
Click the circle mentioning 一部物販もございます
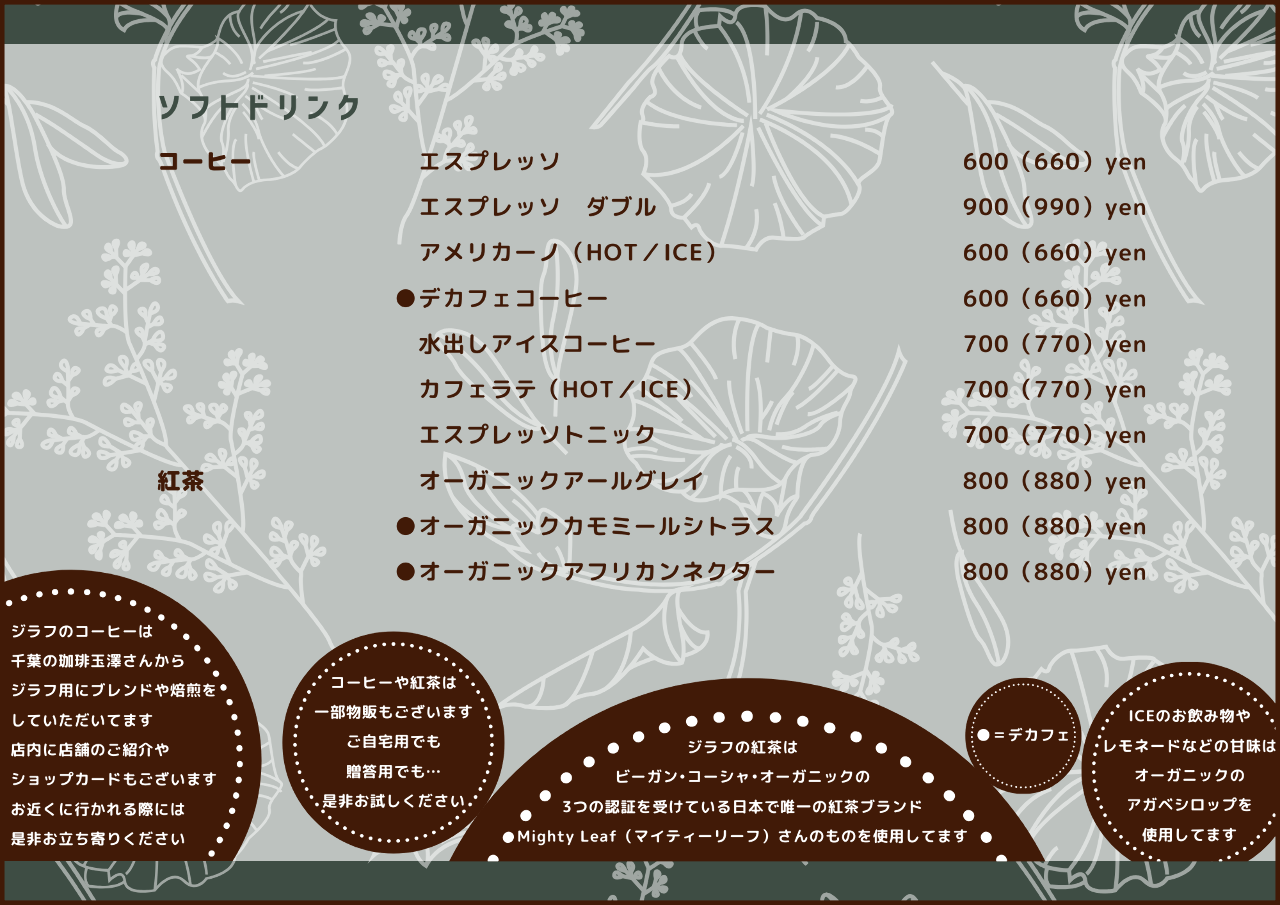coord(393,742)
